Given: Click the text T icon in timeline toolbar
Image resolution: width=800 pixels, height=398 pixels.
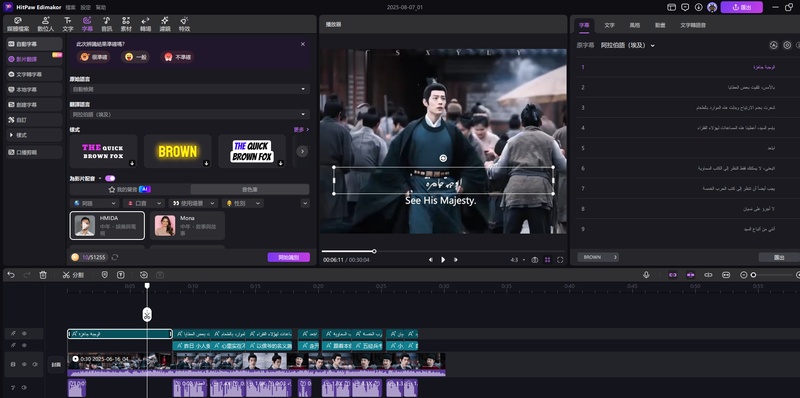Looking at the screenshot, I should [x=120, y=275].
